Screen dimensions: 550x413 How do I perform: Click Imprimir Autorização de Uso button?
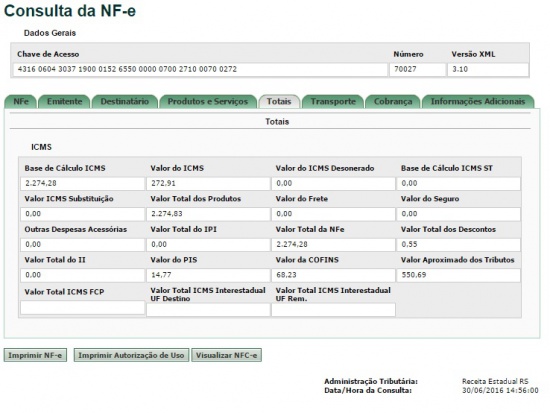pos(131,355)
